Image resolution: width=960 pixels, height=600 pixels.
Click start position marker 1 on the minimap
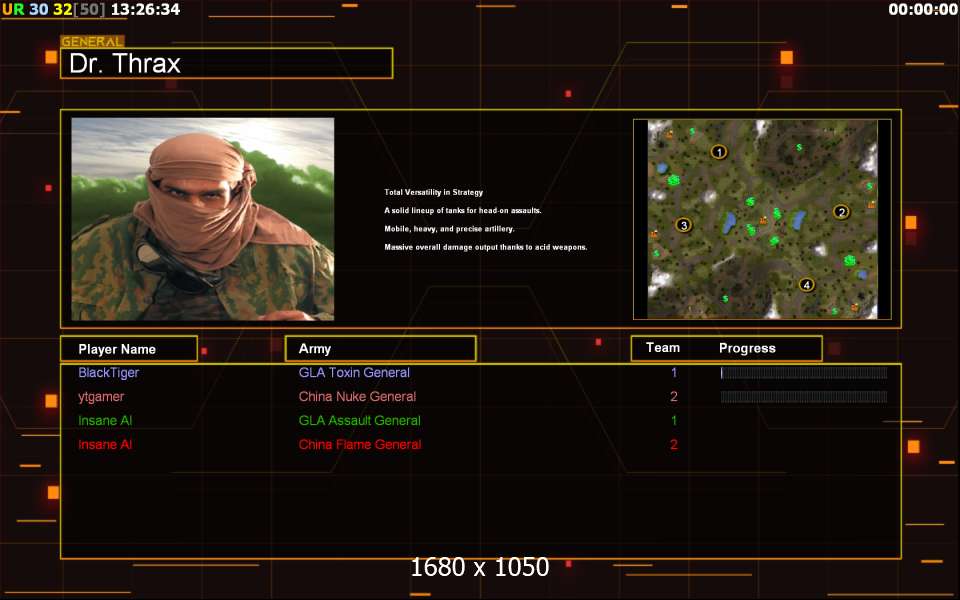pyautogui.click(x=719, y=151)
